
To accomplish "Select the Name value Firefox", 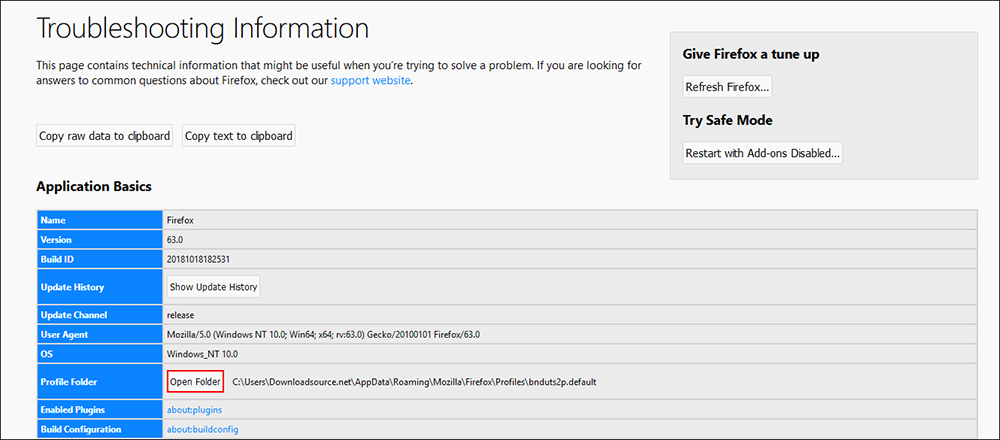I will tap(180, 220).
